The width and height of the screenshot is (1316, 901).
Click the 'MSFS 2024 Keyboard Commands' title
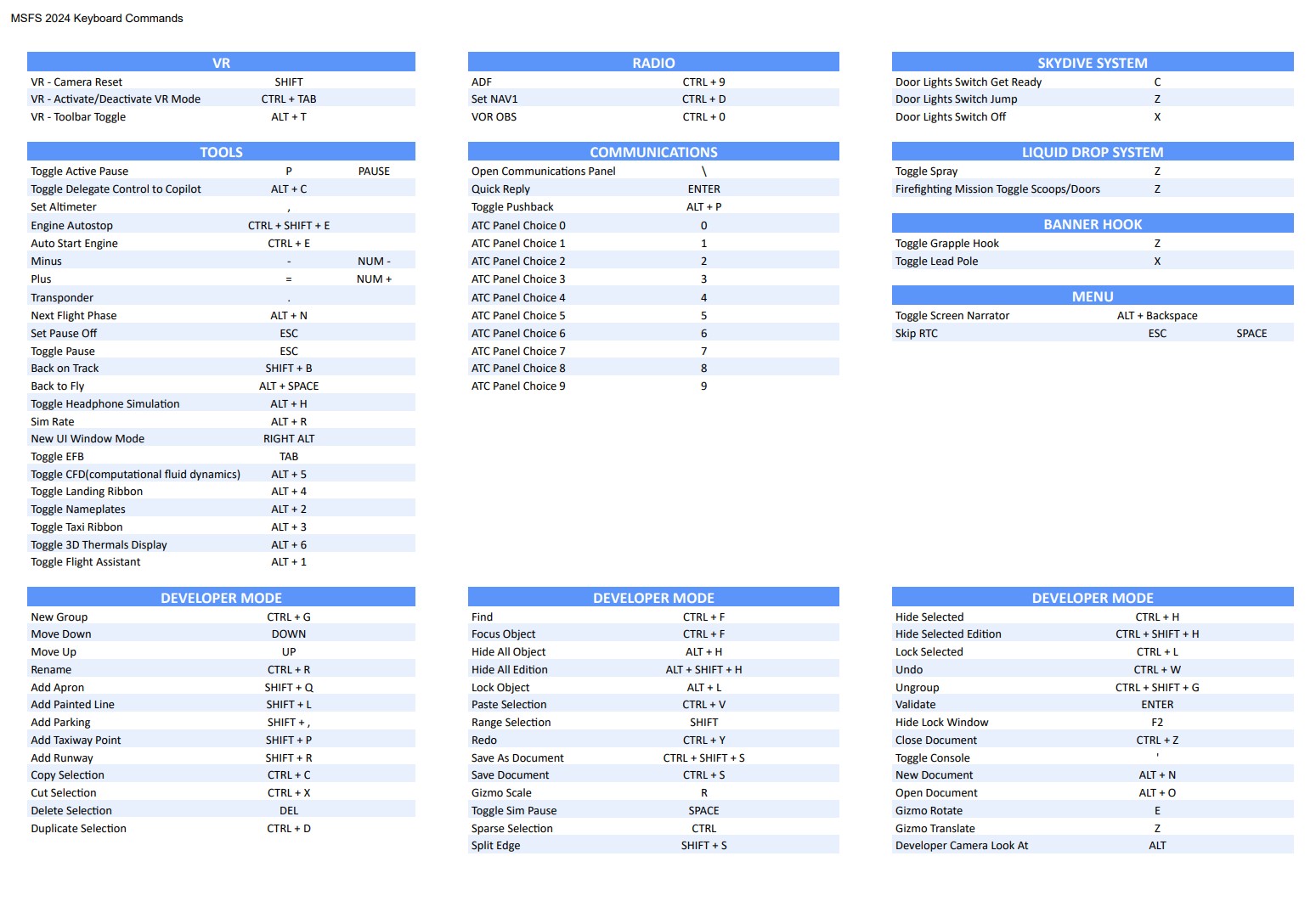(97, 18)
